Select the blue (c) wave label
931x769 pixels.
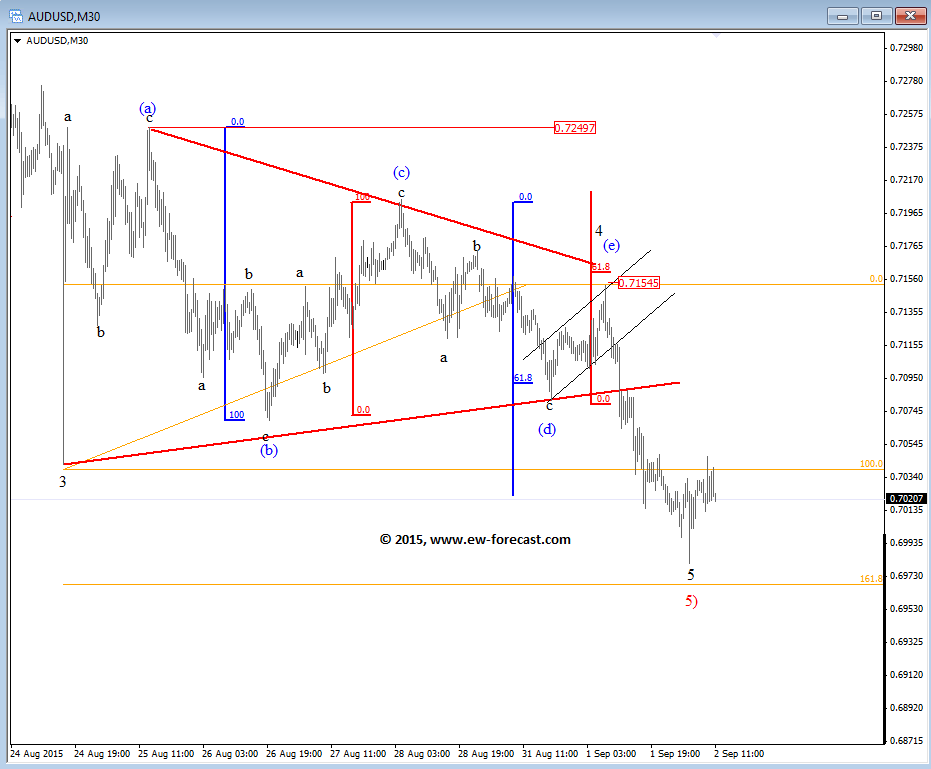[x=401, y=172]
